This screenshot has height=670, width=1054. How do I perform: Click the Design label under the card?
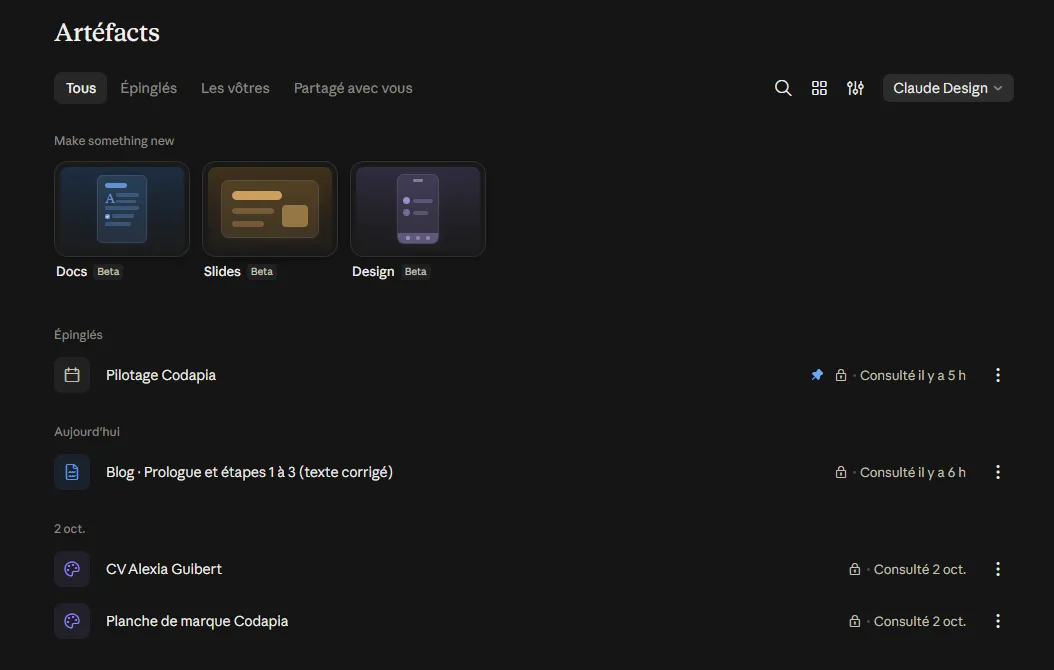(373, 271)
